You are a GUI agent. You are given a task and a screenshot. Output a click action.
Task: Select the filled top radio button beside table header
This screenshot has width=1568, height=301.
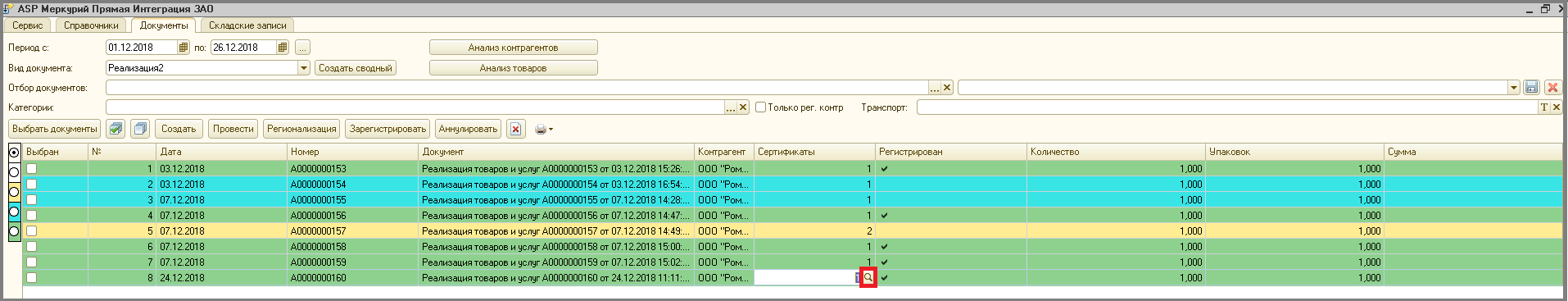[x=14, y=153]
